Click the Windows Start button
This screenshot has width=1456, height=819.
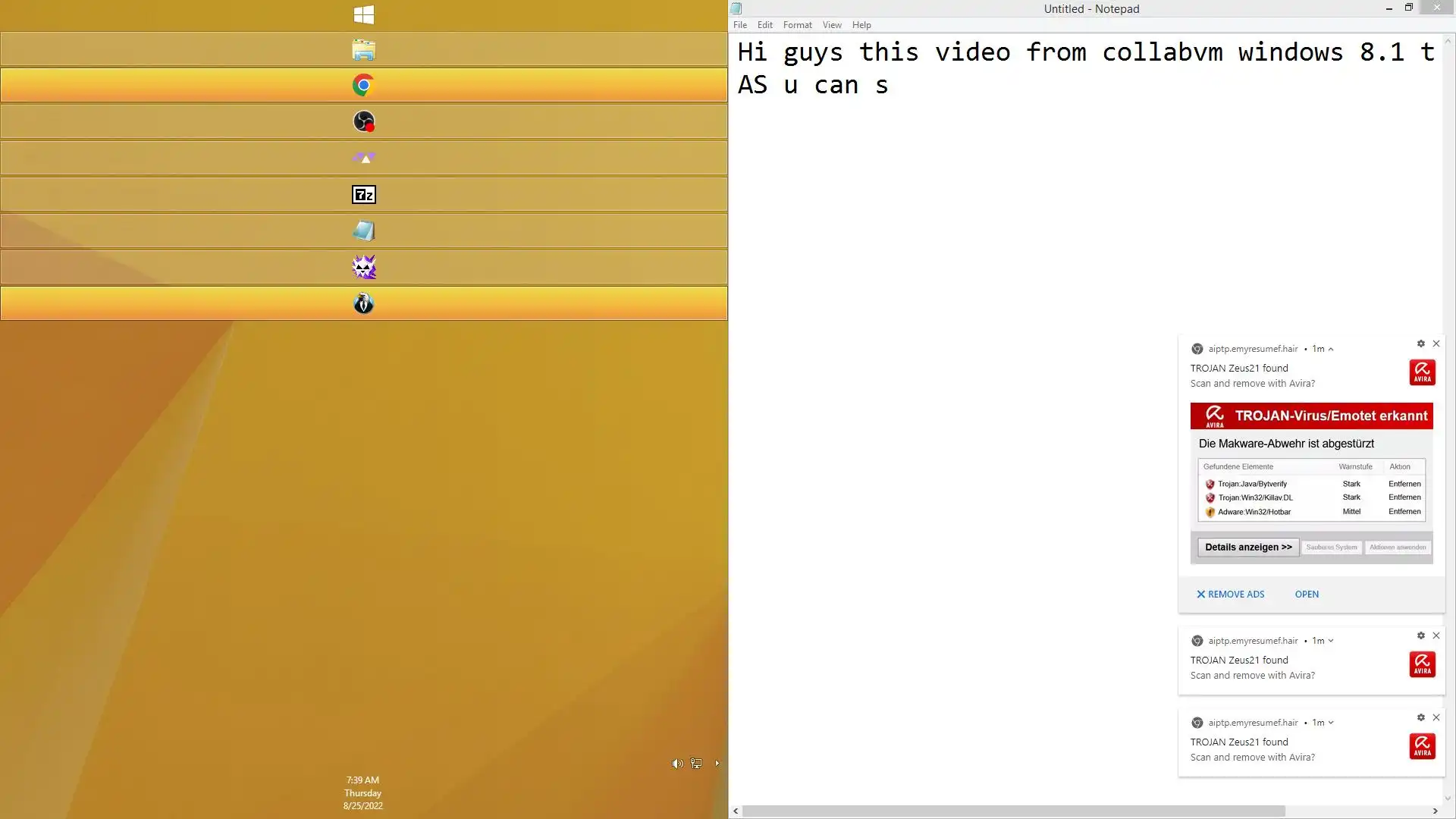tap(363, 14)
